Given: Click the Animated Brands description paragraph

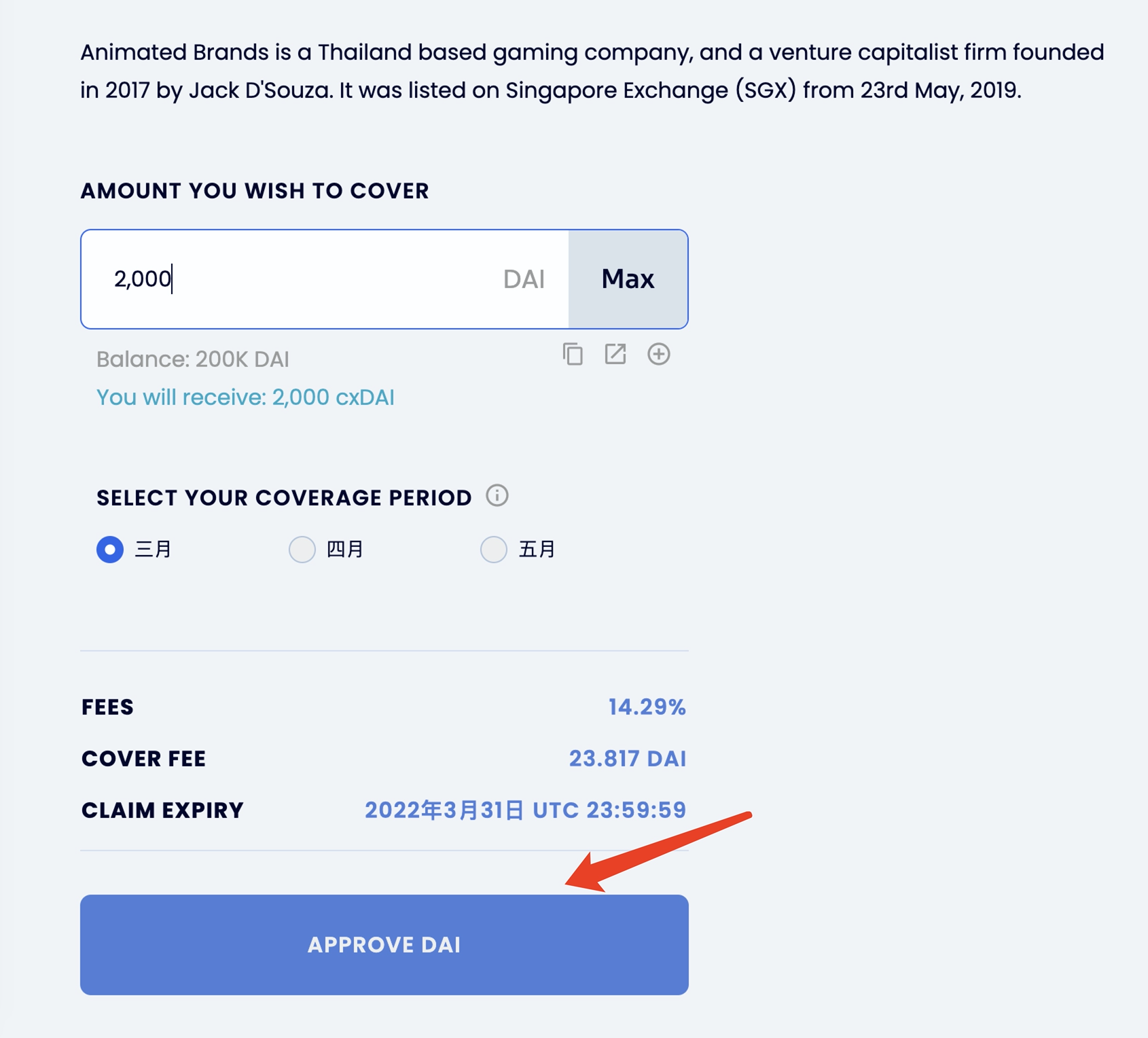Looking at the screenshot, I should pos(591,71).
